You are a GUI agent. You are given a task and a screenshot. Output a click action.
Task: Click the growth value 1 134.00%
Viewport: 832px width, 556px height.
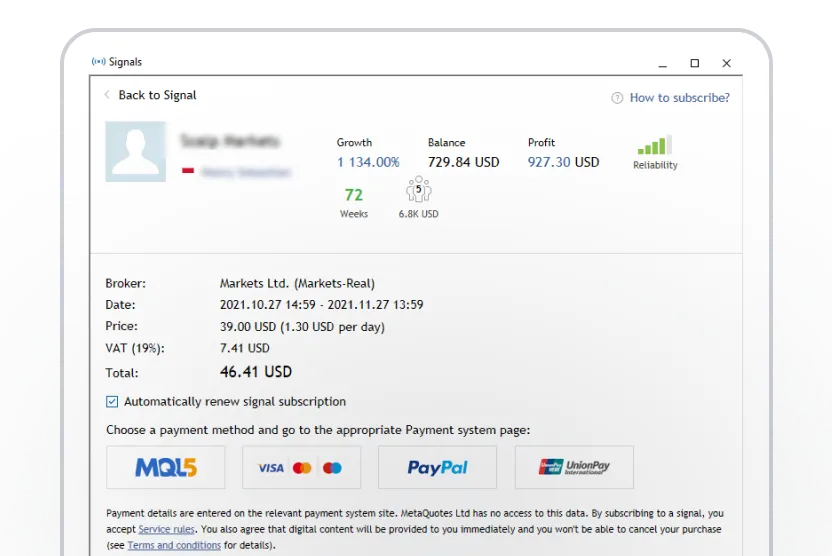click(x=368, y=162)
